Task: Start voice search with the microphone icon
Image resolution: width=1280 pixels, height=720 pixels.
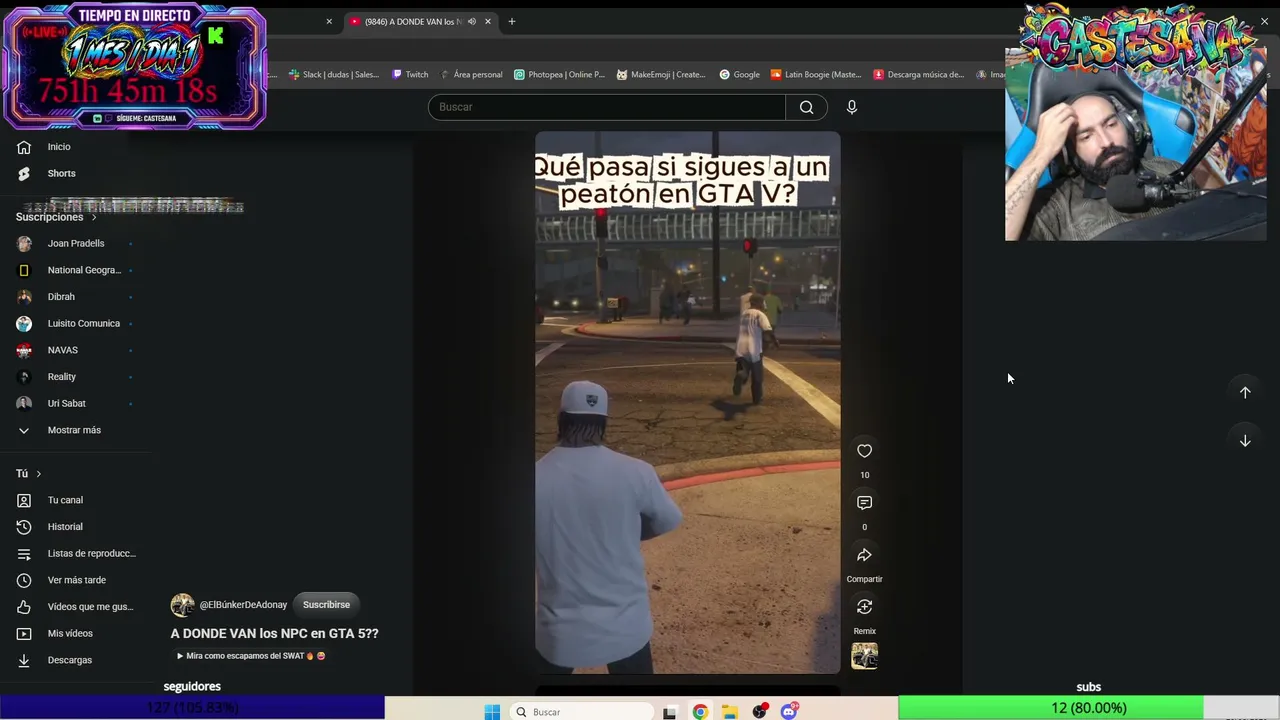Action: pos(852,107)
